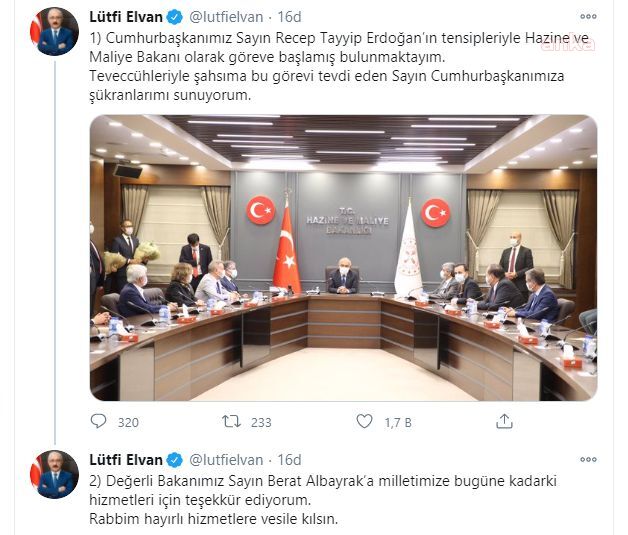Click the verified badge on the first tweet

coord(174,17)
